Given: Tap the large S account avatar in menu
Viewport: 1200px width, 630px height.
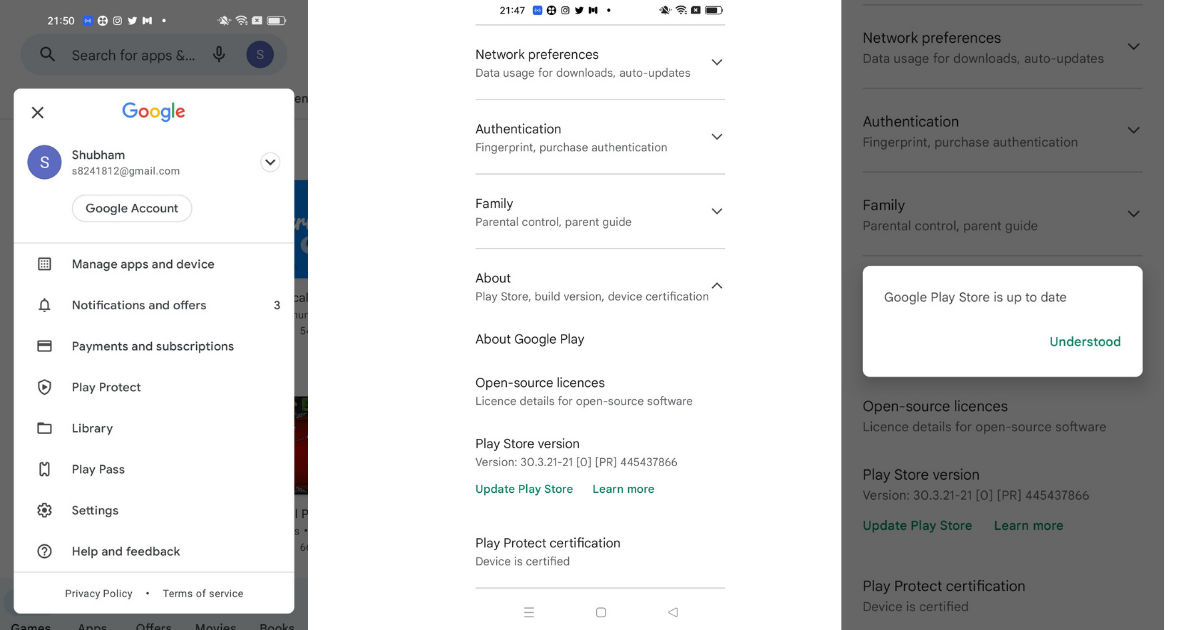Looking at the screenshot, I should pyautogui.click(x=44, y=162).
